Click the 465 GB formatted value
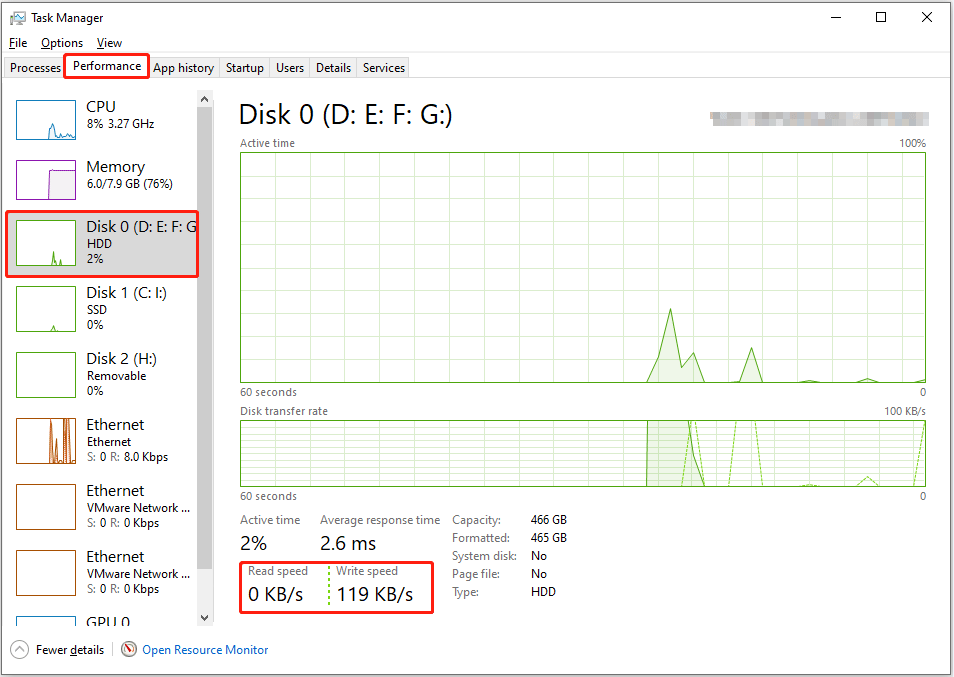This screenshot has height=677, width=954. [549, 538]
